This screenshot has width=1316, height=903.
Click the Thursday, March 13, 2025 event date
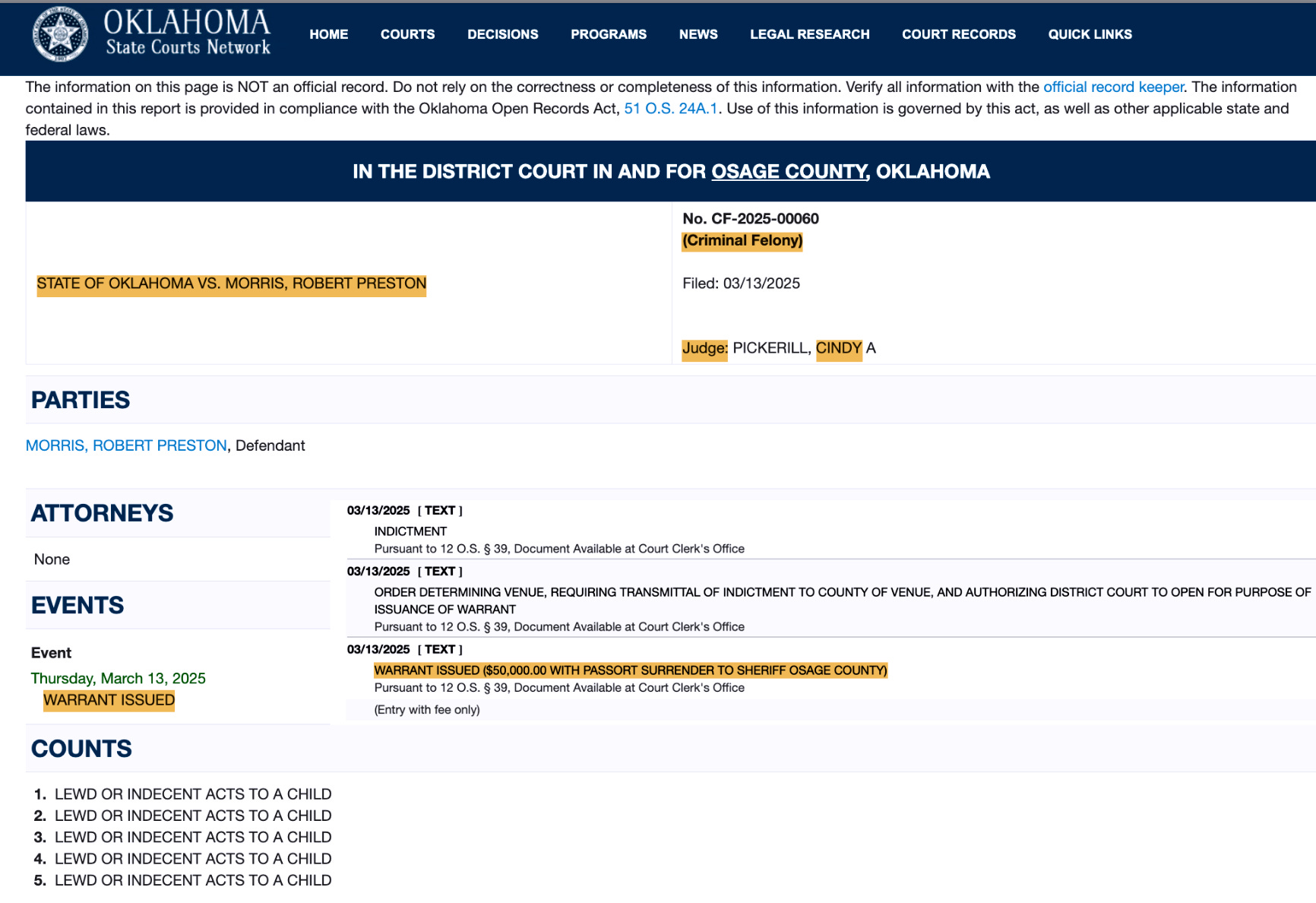click(x=119, y=678)
